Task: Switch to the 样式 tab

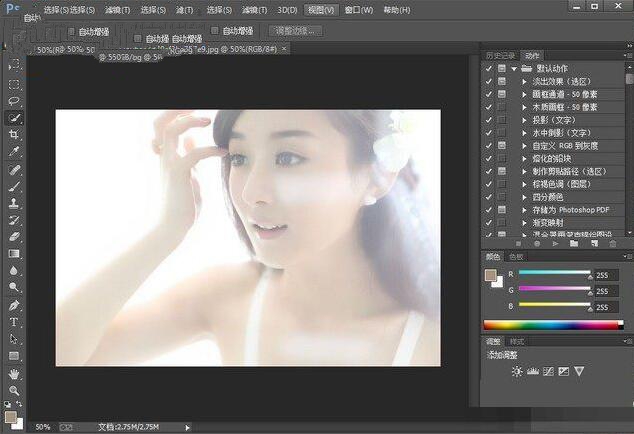Action: [517, 342]
